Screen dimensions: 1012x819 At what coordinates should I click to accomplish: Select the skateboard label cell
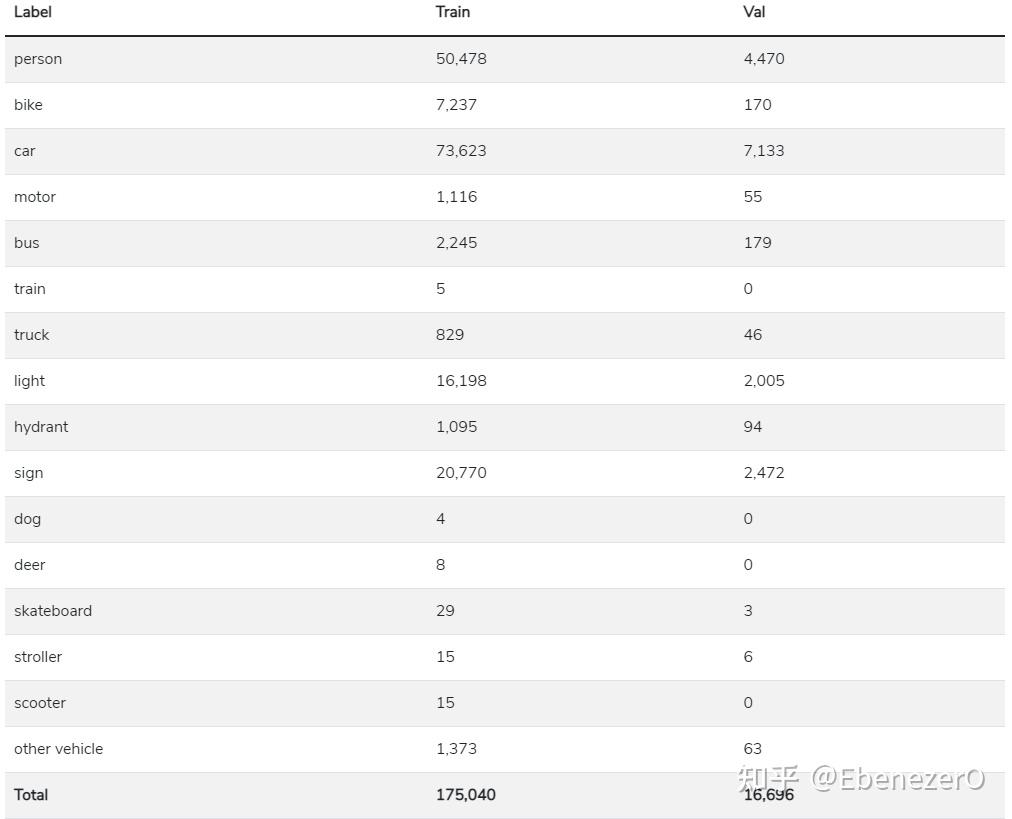click(x=53, y=611)
